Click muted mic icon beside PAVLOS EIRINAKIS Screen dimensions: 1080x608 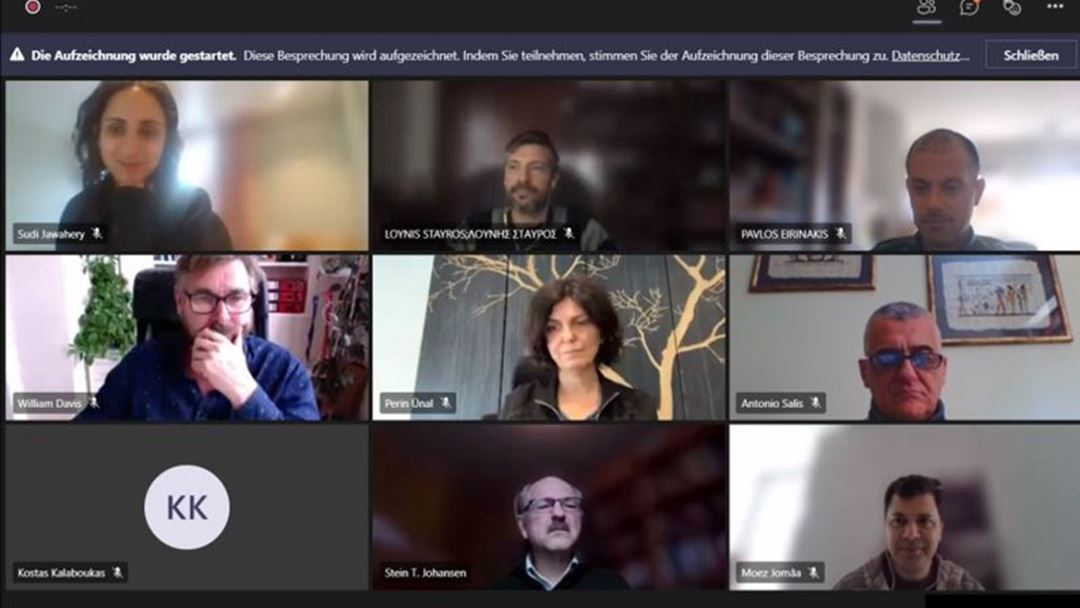tap(840, 233)
